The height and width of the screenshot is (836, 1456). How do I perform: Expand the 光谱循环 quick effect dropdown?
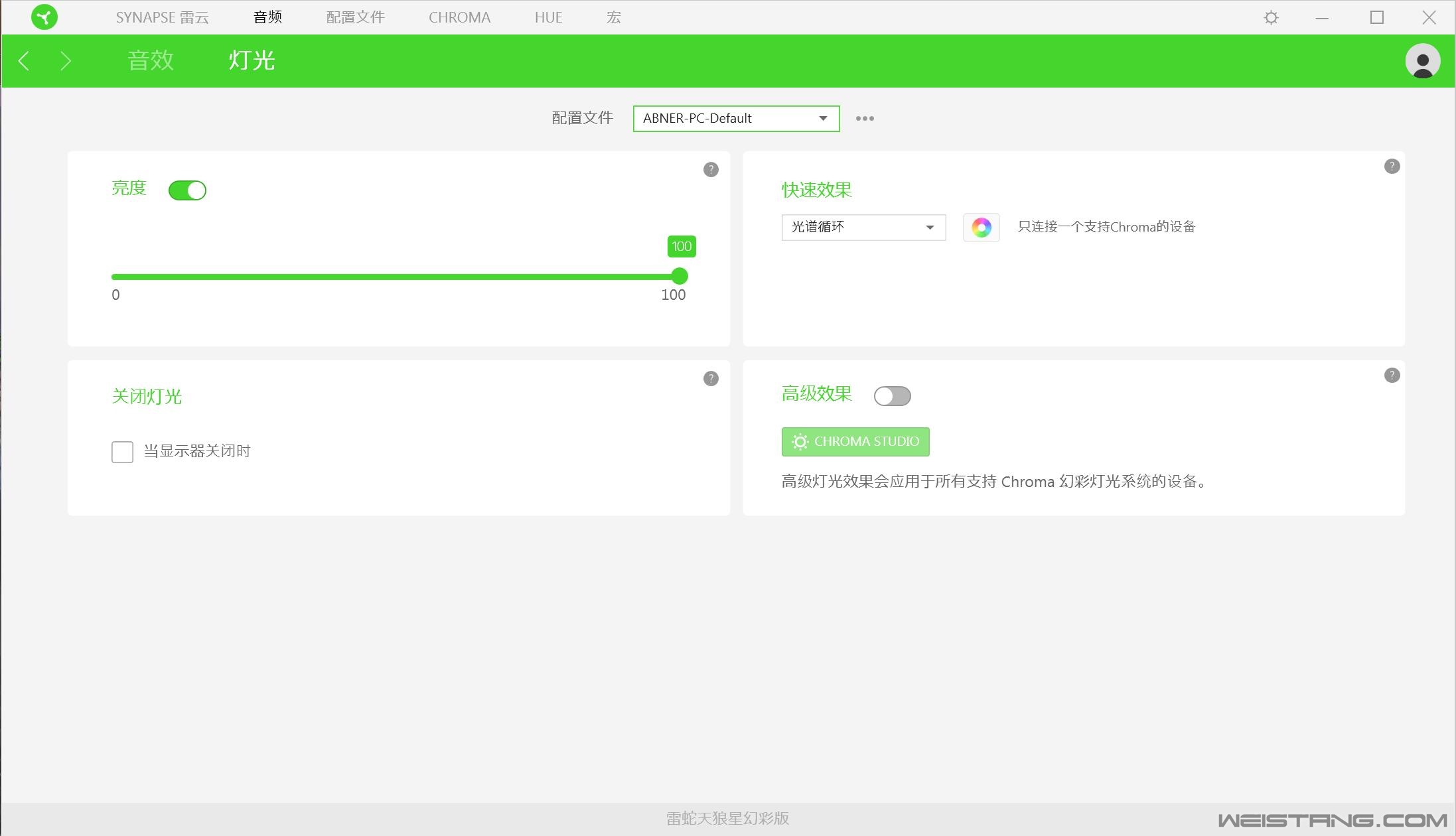(863, 228)
